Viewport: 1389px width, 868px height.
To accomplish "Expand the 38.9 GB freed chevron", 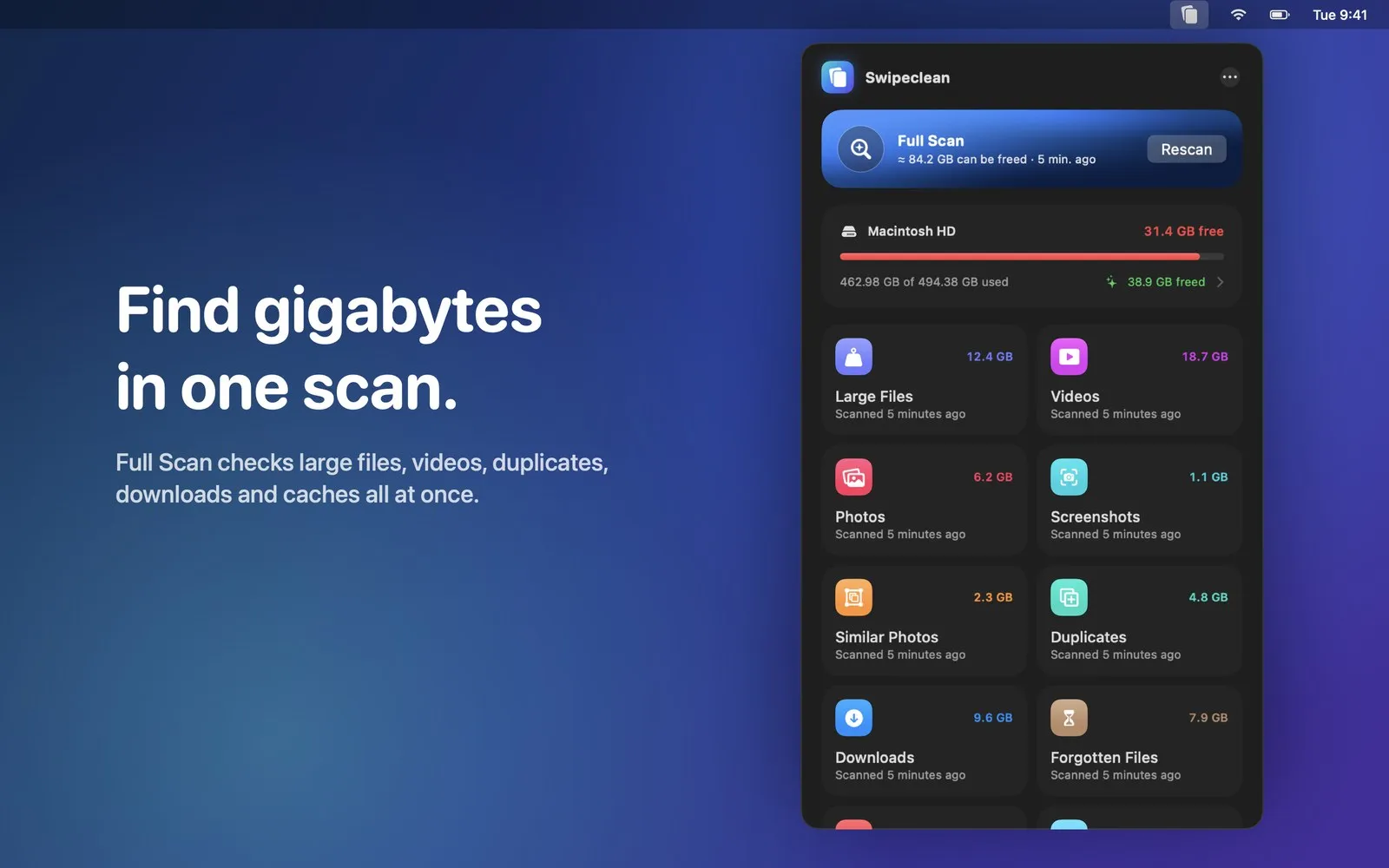I will (x=1221, y=282).
